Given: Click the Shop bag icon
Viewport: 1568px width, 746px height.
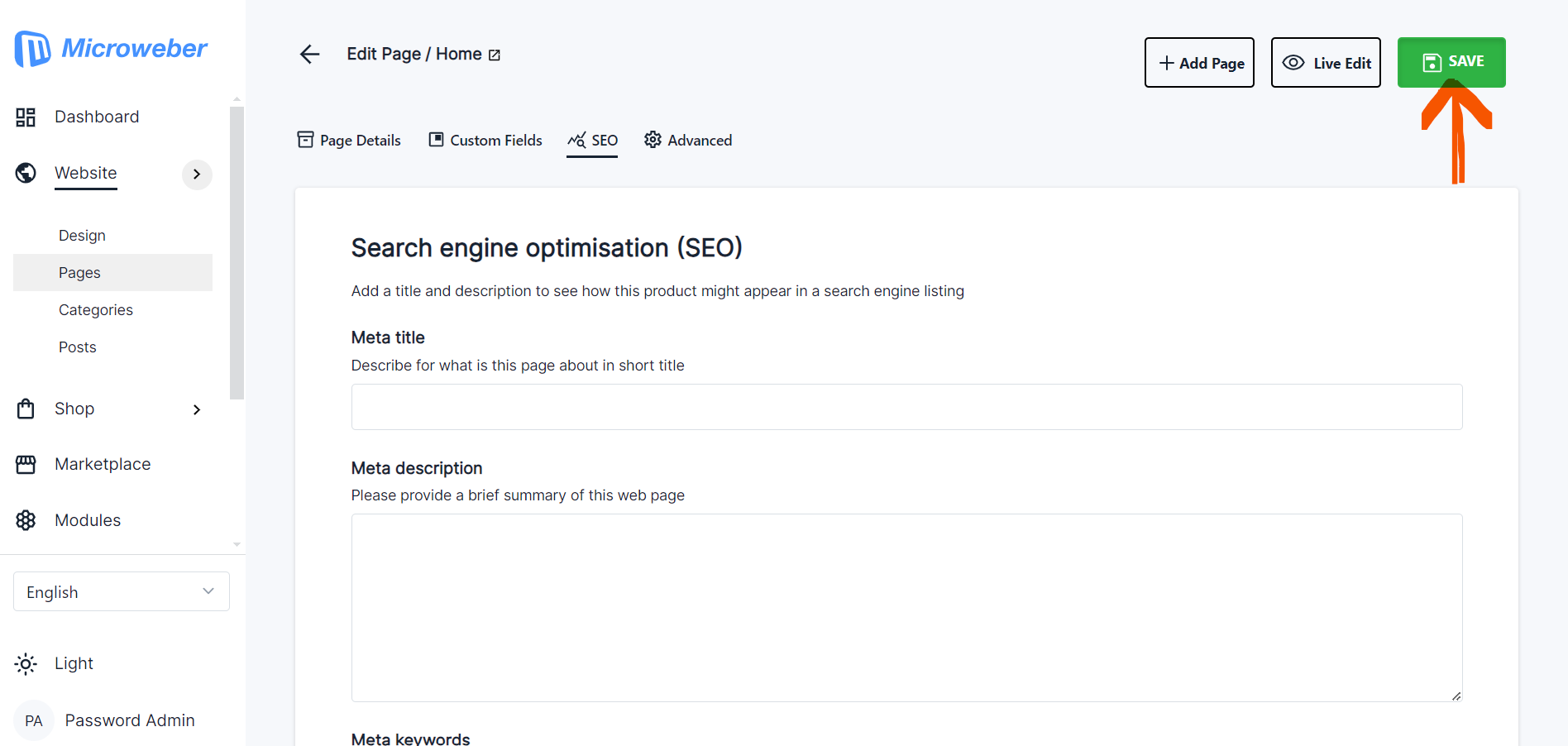Looking at the screenshot, I should pyautogui.click(x=26, y=409).
